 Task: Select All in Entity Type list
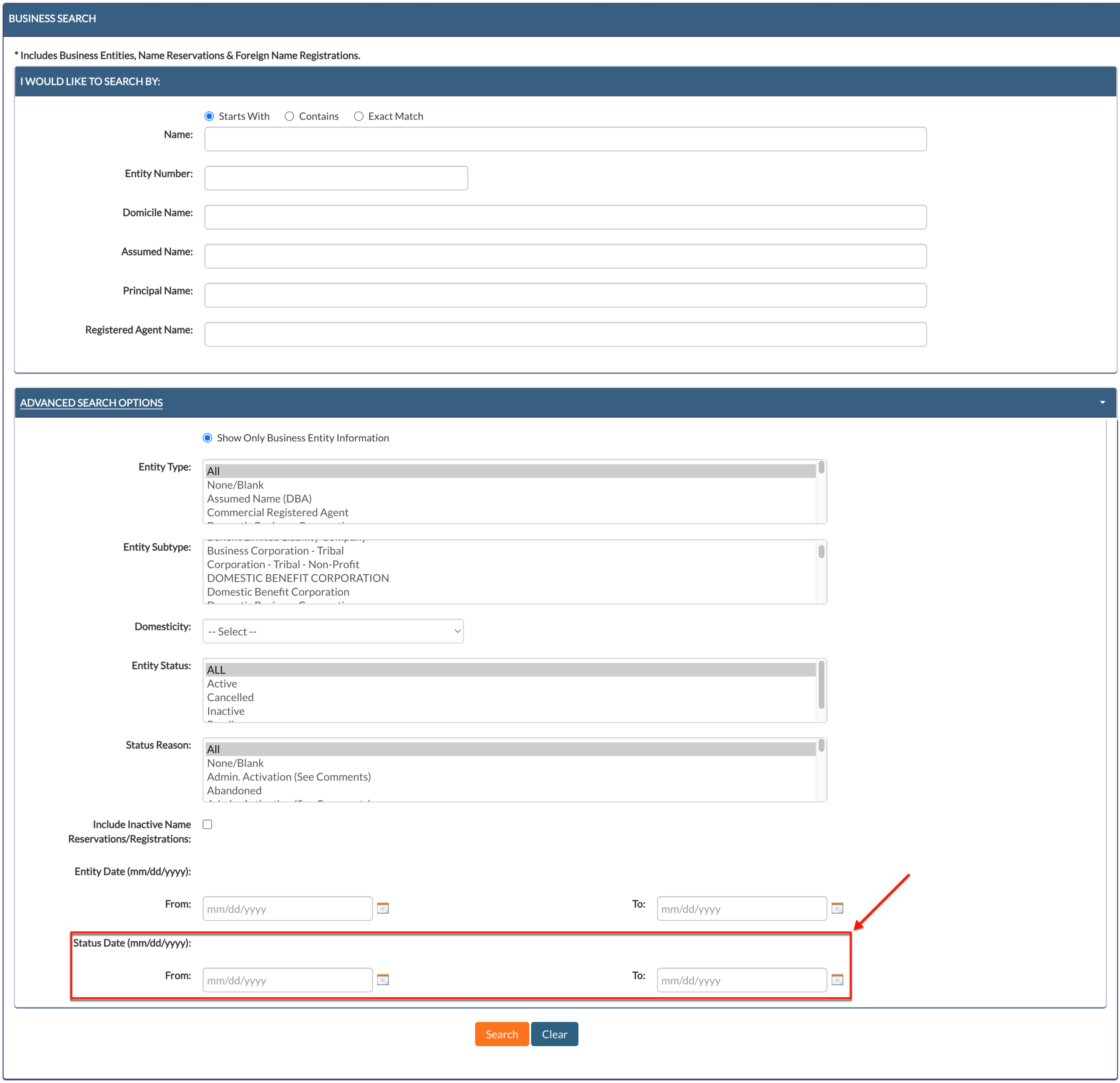point(510,471)
